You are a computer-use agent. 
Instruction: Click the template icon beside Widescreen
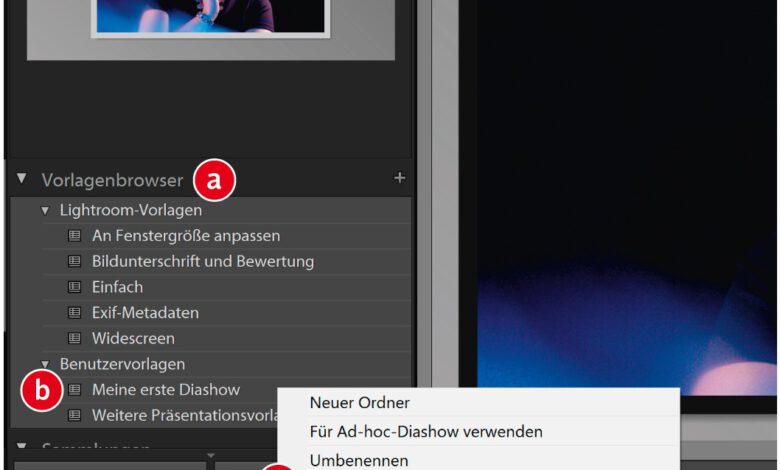pos(74,338)
